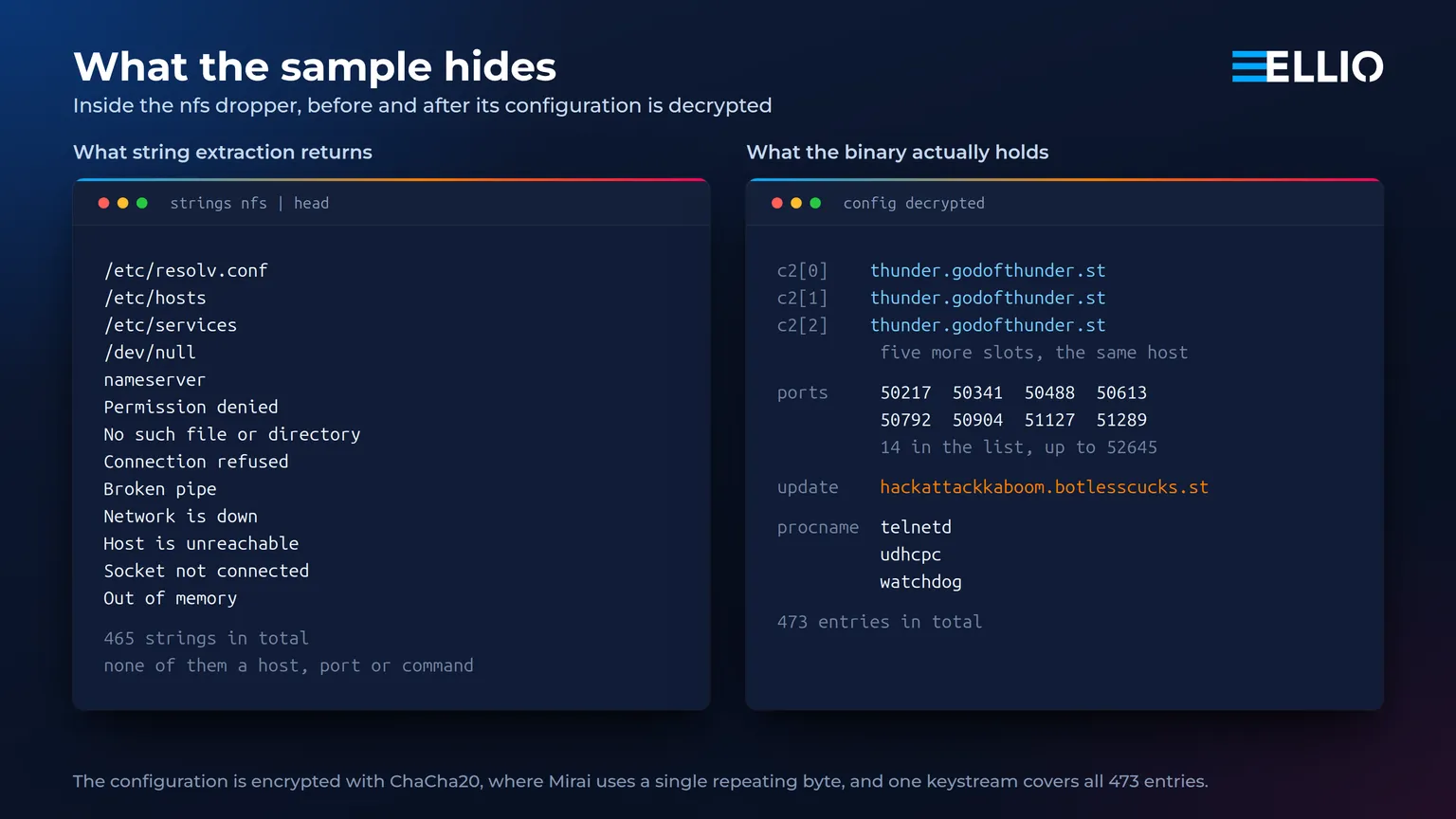1456x819 pixels.
Task: Click the 'What the sample hides' title
Action: [315, 67]
